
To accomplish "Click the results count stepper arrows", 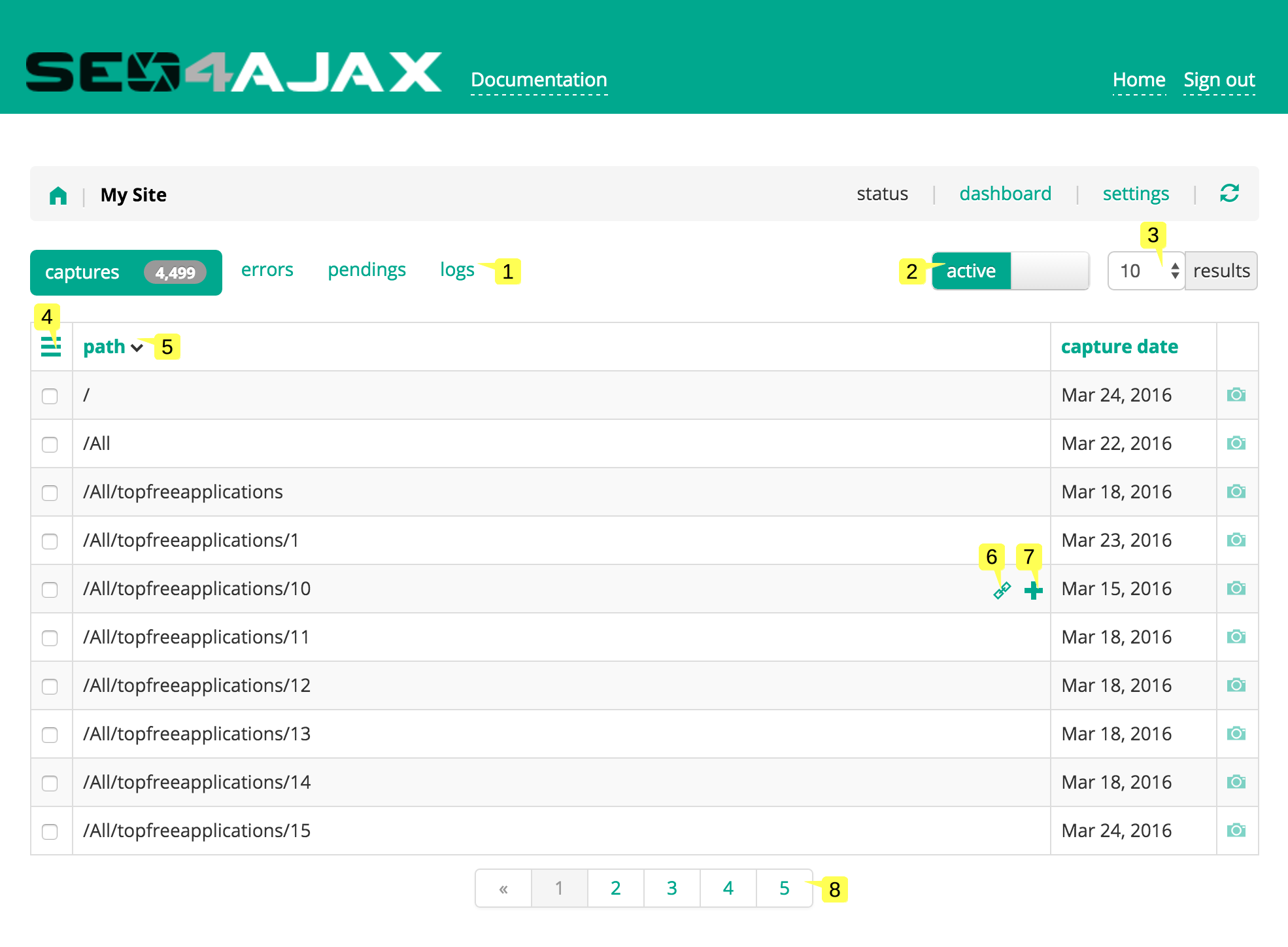I will pos(1175,270).
